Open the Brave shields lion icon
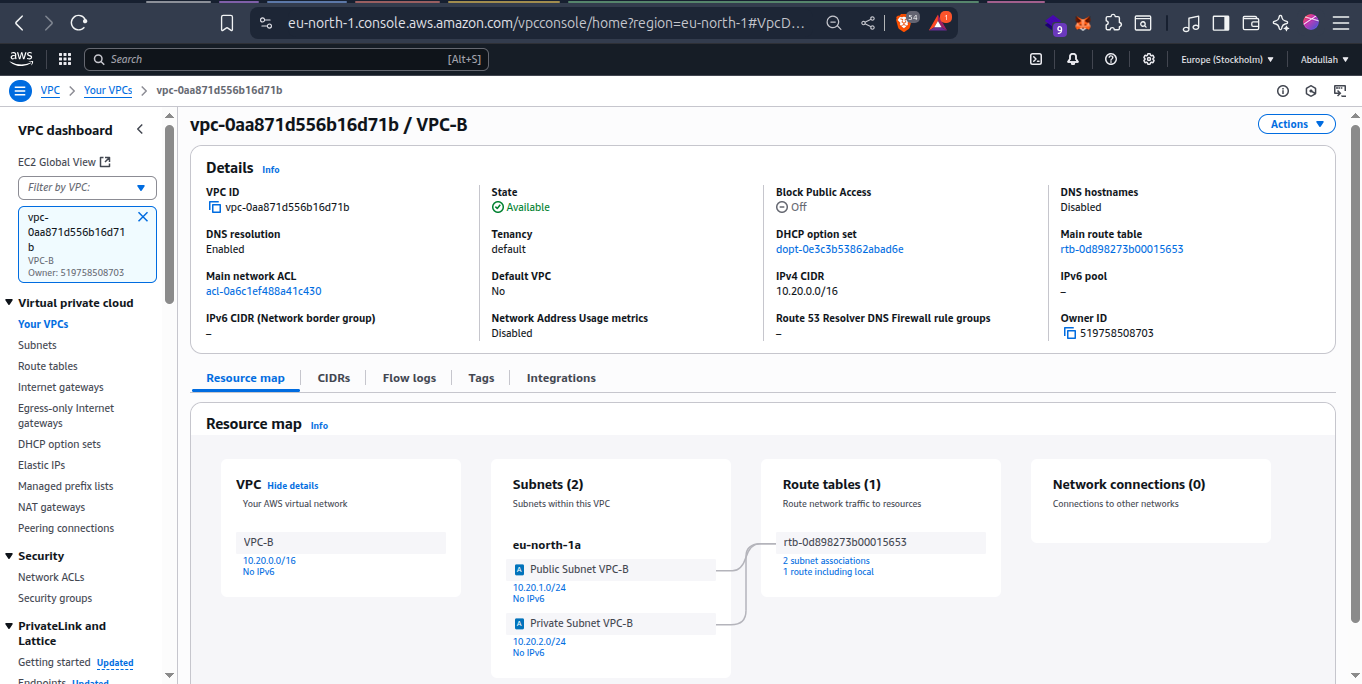 [905, 21]
